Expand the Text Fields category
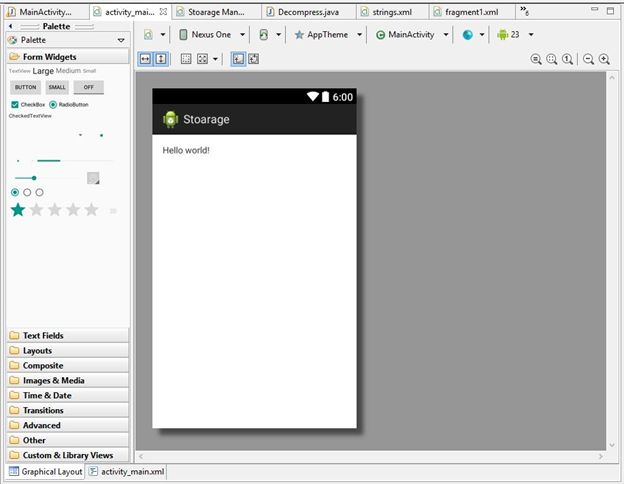624x484 pixels. coord(68,336)
